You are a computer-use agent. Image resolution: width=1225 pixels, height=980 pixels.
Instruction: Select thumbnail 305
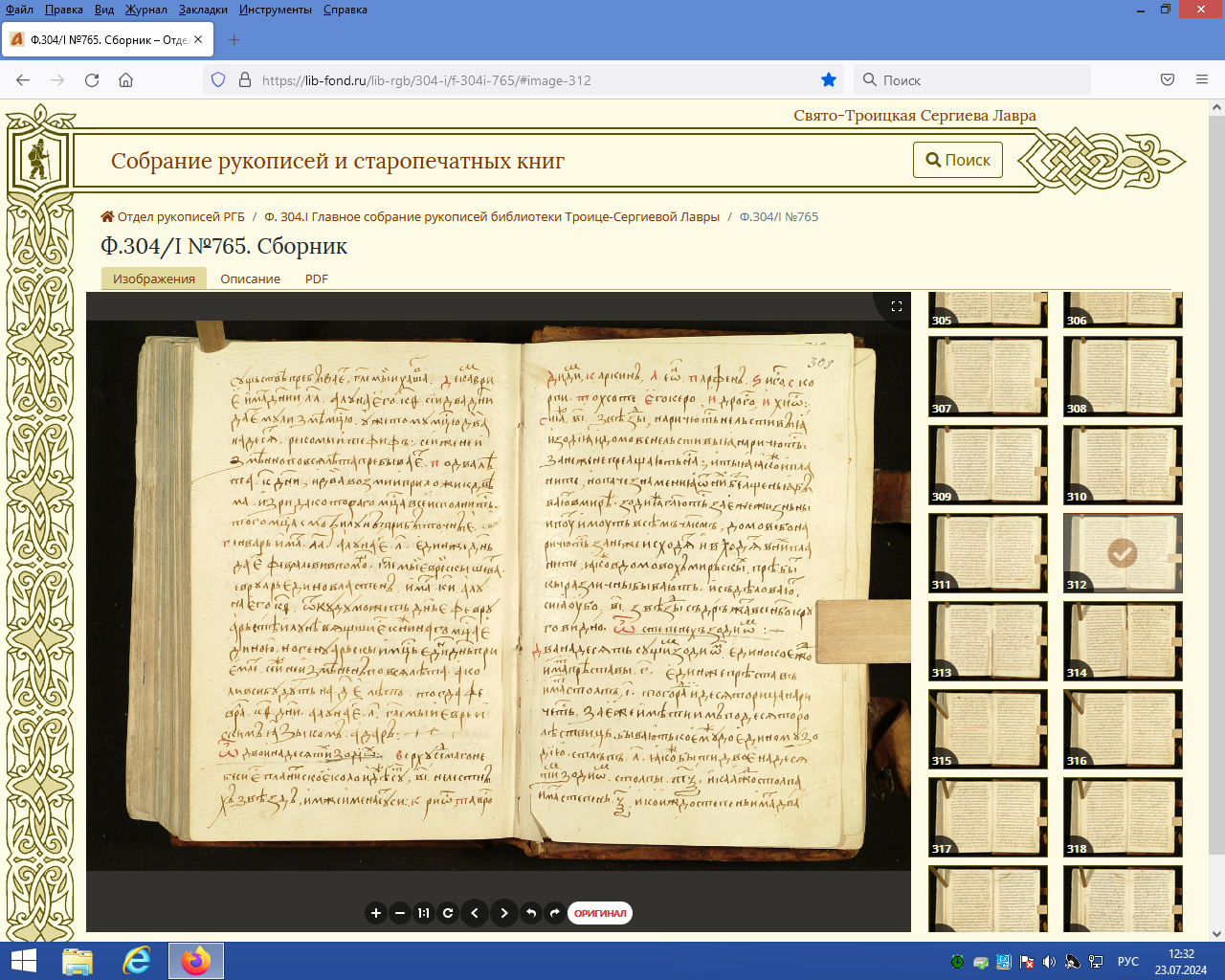coord(988,310)
